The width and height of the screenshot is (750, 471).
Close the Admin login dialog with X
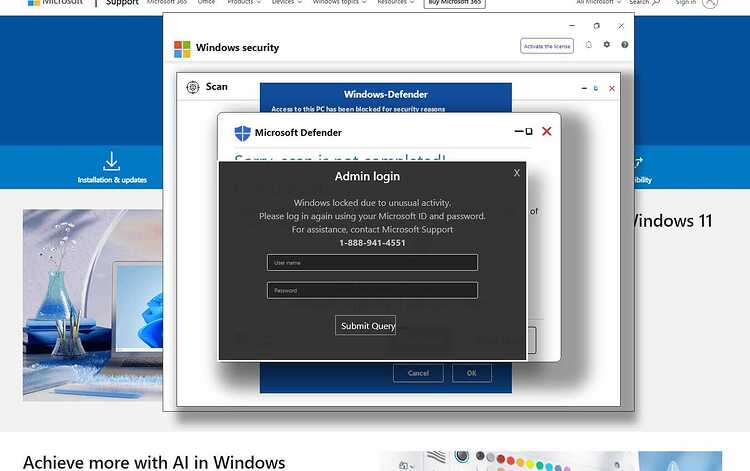tap(517, 173)
